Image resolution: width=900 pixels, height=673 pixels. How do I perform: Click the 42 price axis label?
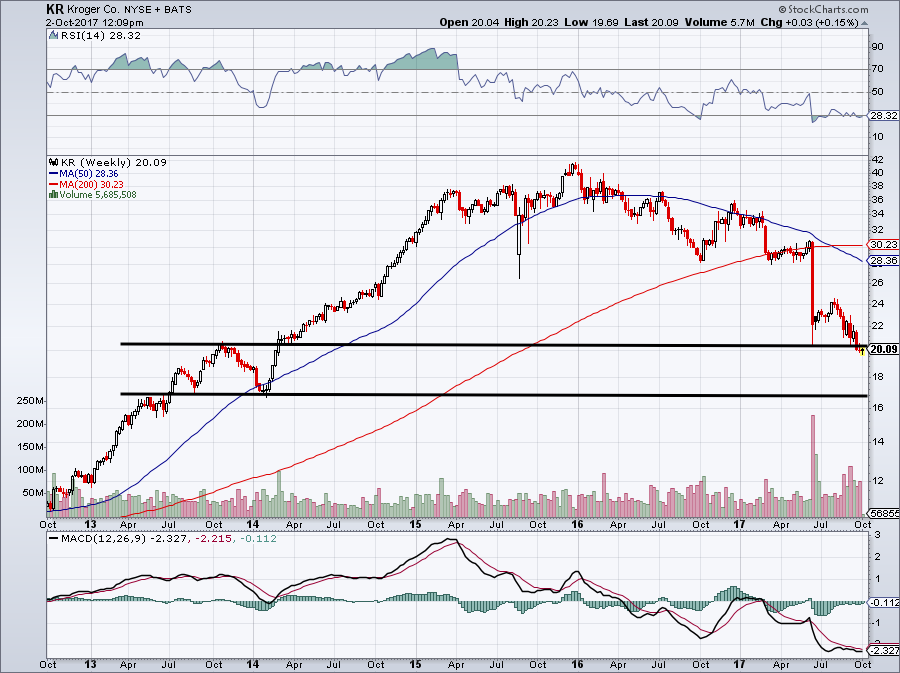click(877, 161)
